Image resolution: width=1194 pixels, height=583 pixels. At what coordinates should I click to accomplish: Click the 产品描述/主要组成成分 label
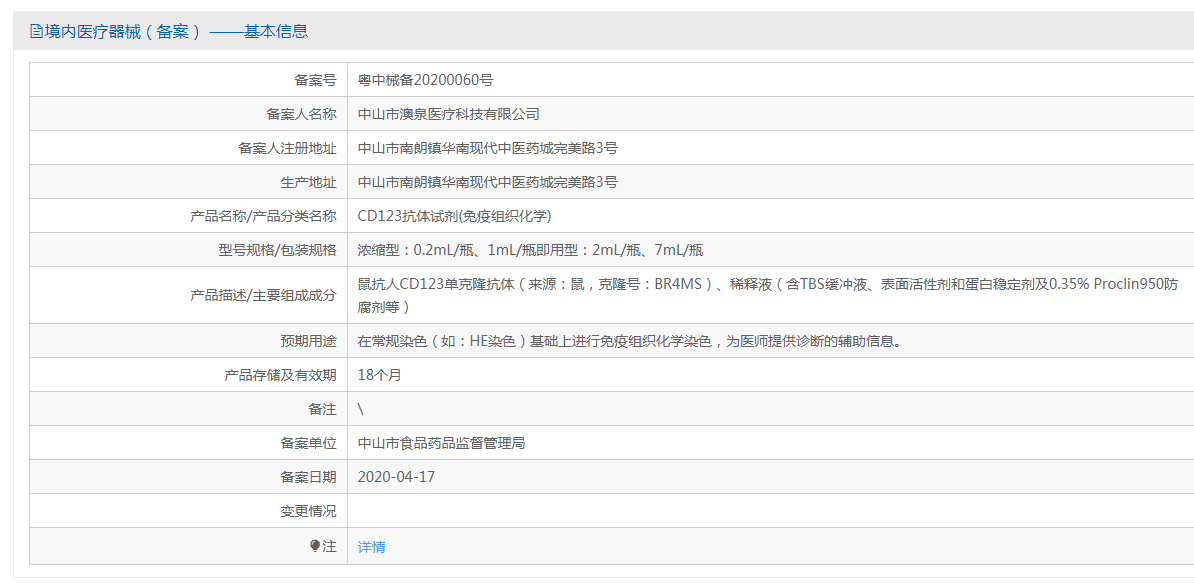coord(263,295)
